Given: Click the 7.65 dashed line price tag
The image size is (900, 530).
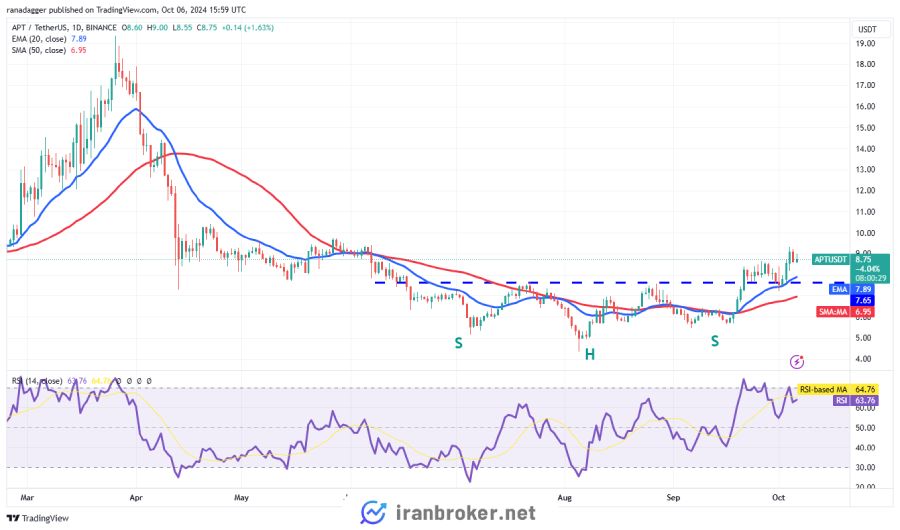Looking at the screenshot, I should pyautogui.click(x=863, y=300).
